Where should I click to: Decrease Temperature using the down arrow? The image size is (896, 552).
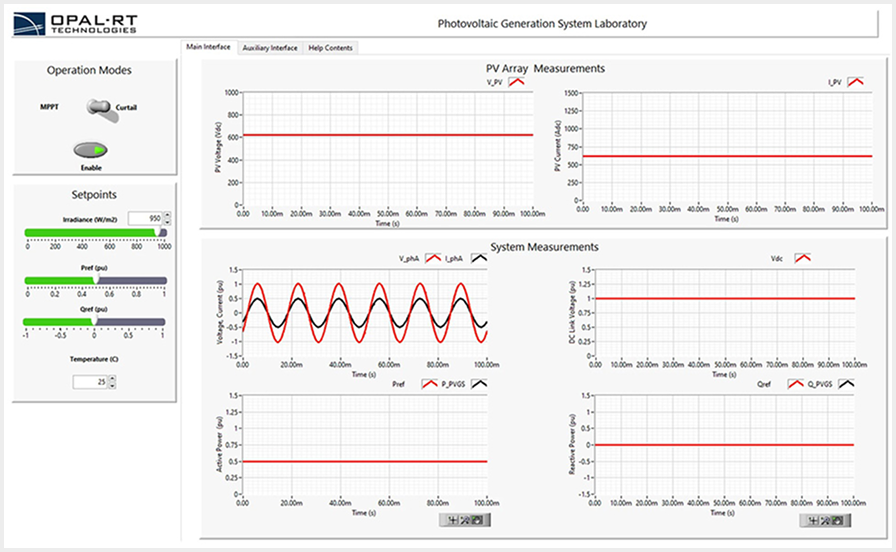(112, 386)
